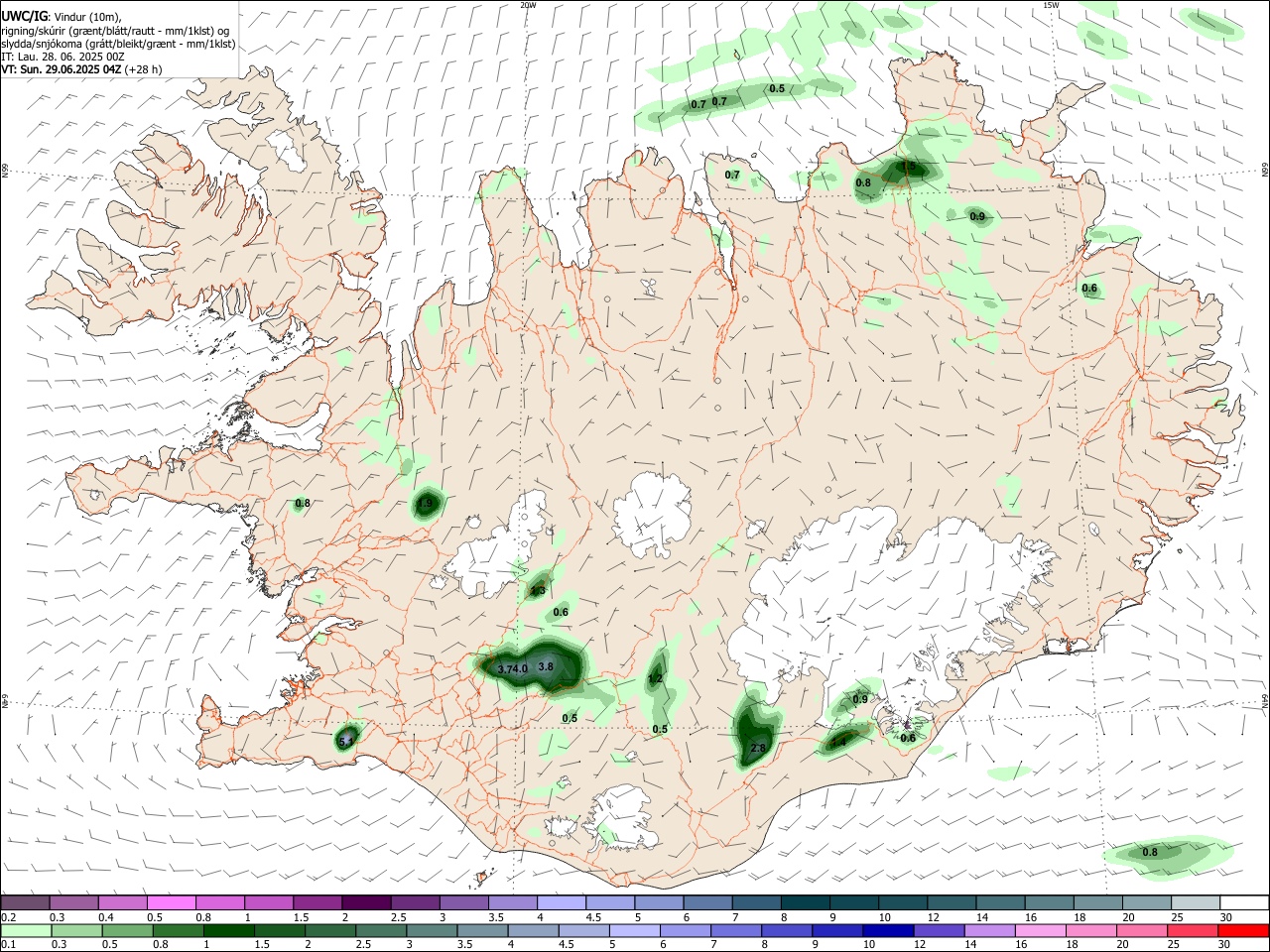Click the 20W longitude label

pyautogui.click(x=528, y=5)
